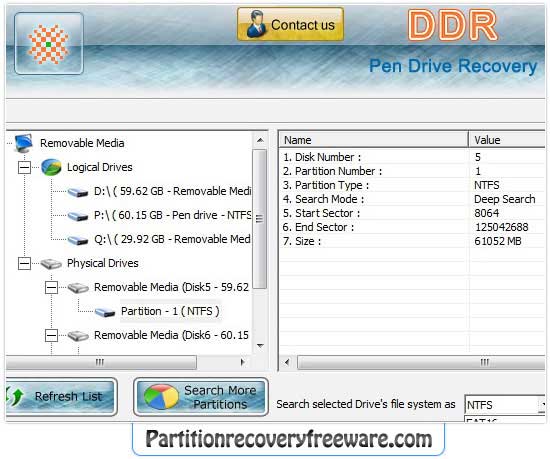The image size is (550, 459).
Task: Click the disk icon beside Disk6
Action: [78, 336]
